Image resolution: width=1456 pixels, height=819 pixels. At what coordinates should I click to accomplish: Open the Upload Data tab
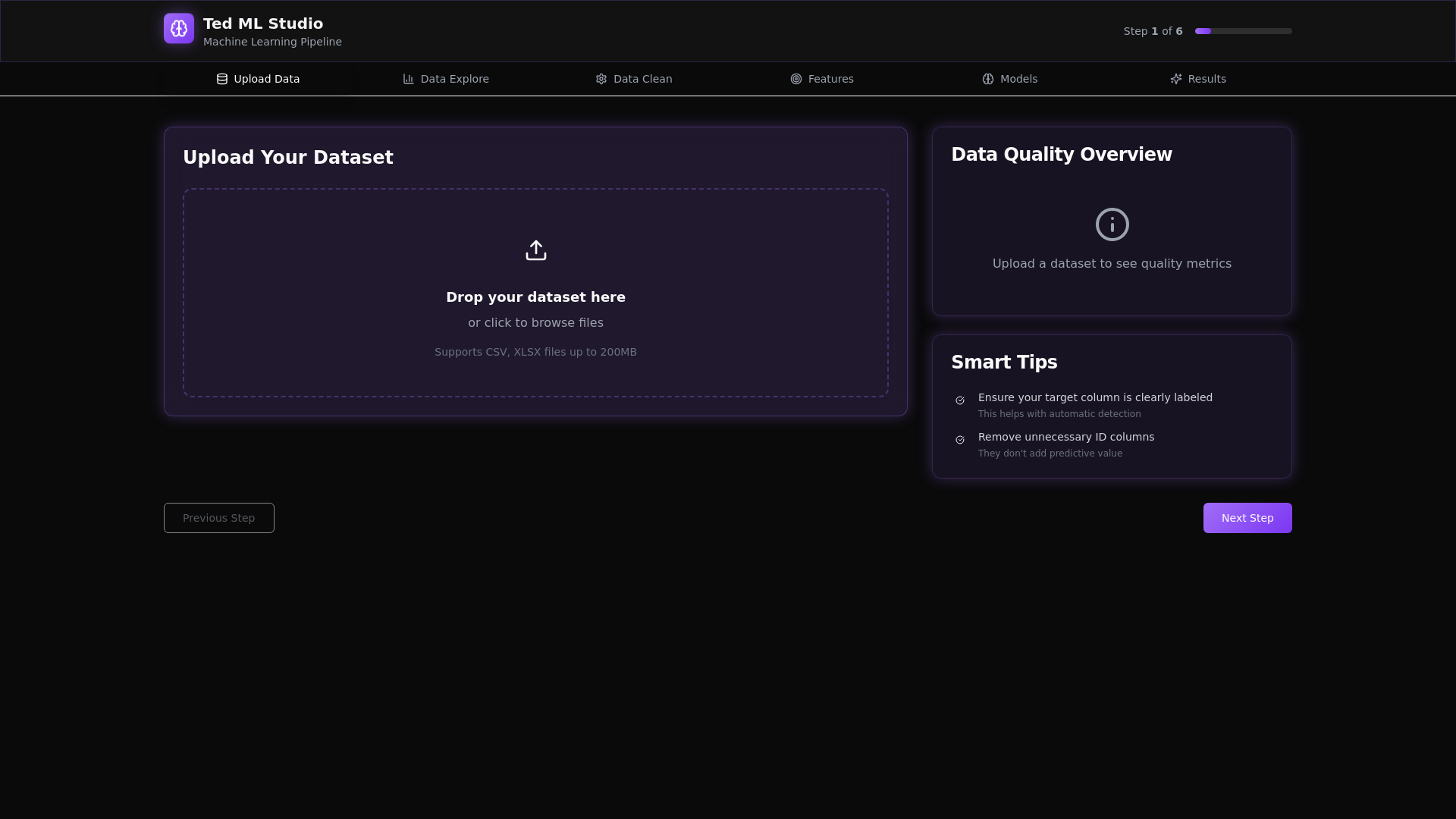pos(258,79)
